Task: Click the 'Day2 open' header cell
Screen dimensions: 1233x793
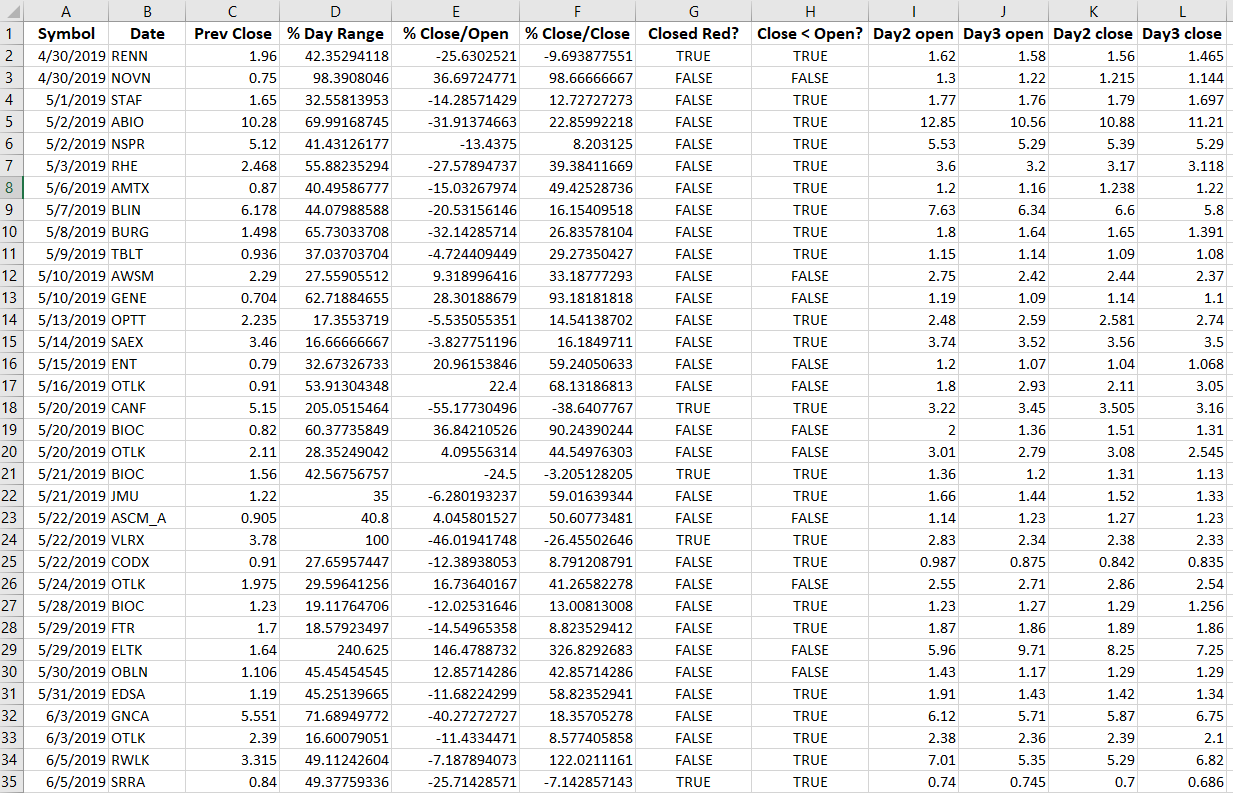Action: (x=915, y=34)
